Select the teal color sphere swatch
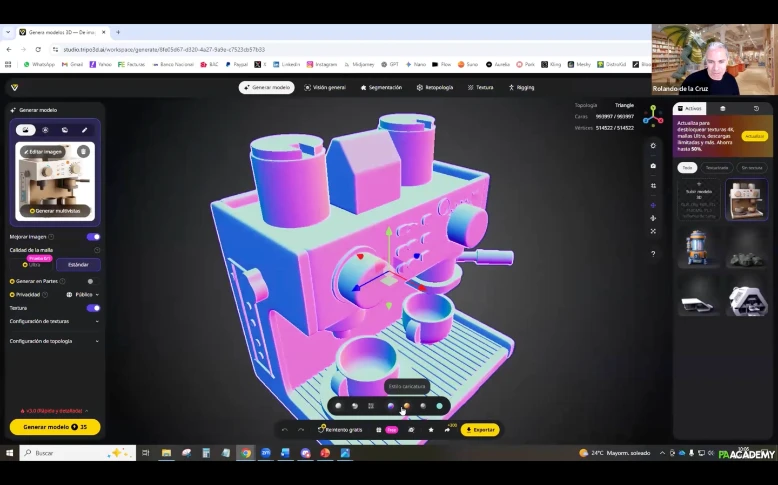 pyautogui.click(x=439, y=406)
